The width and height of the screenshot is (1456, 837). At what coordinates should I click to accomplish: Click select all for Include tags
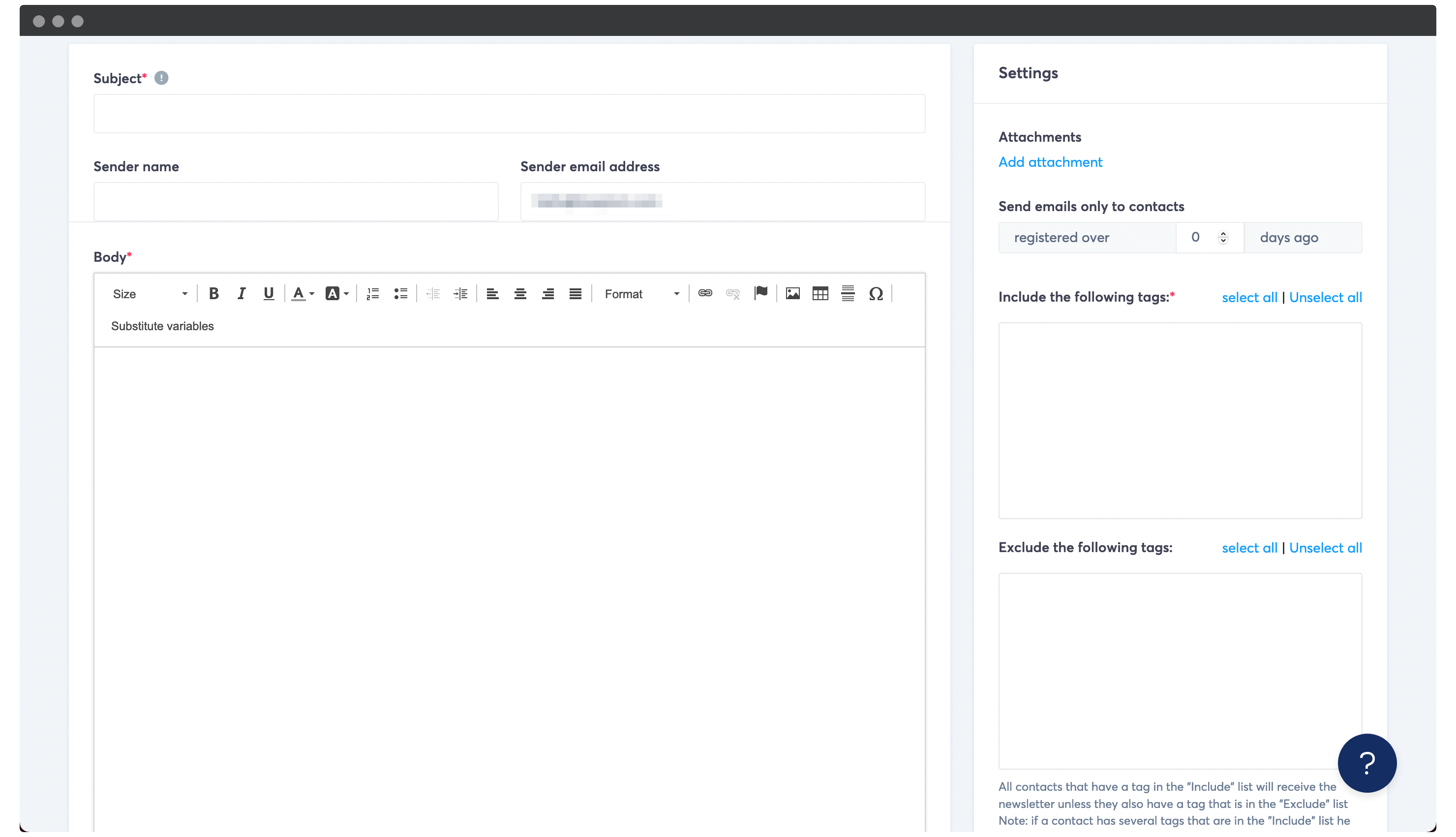click(1249, 297)
